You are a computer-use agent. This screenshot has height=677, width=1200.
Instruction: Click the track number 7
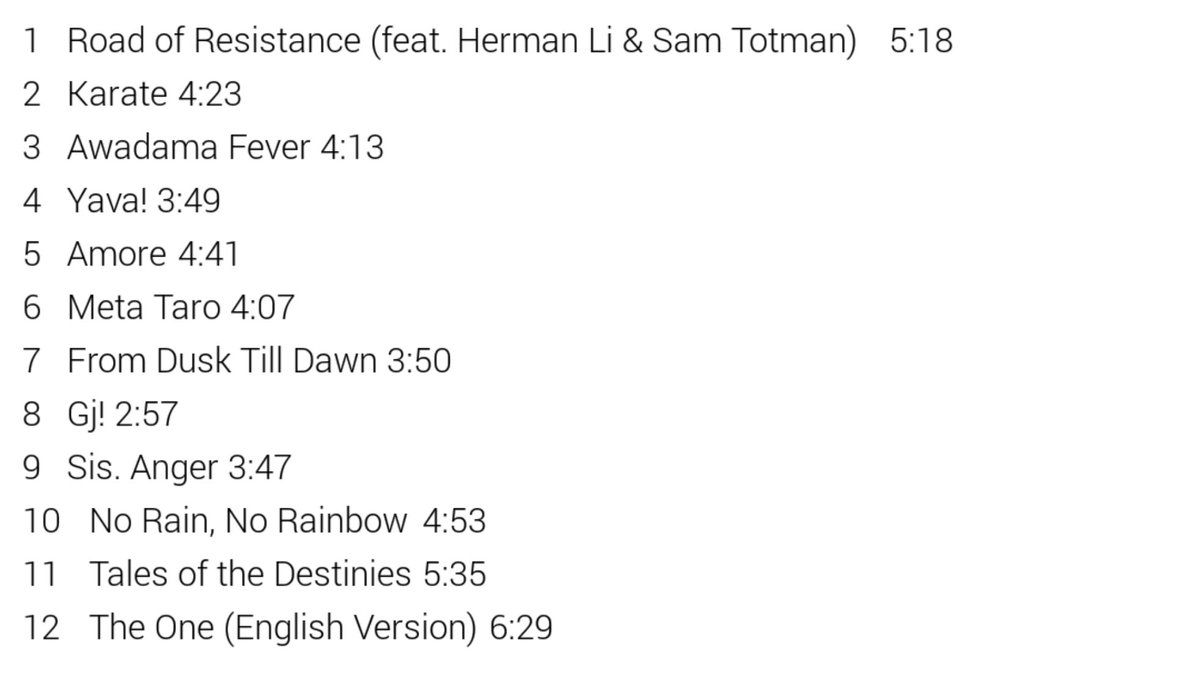click(33, 361)
